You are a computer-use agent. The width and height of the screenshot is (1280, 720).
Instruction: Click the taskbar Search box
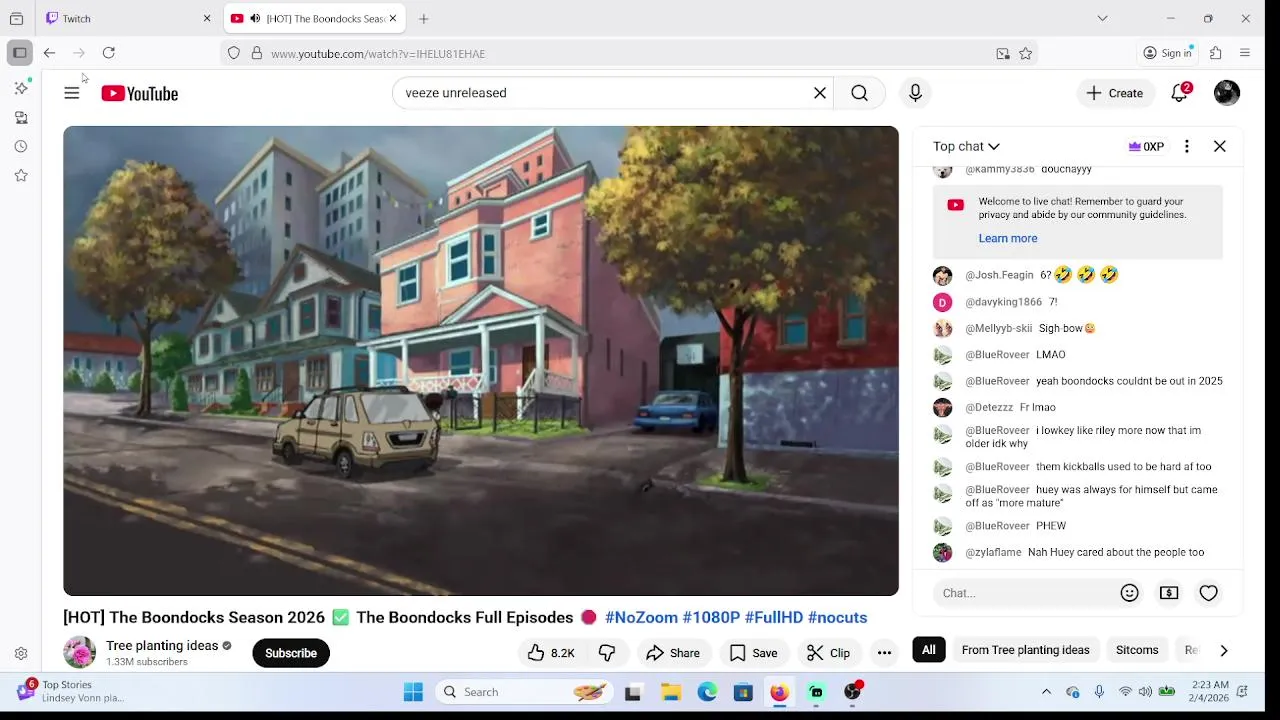525,692
